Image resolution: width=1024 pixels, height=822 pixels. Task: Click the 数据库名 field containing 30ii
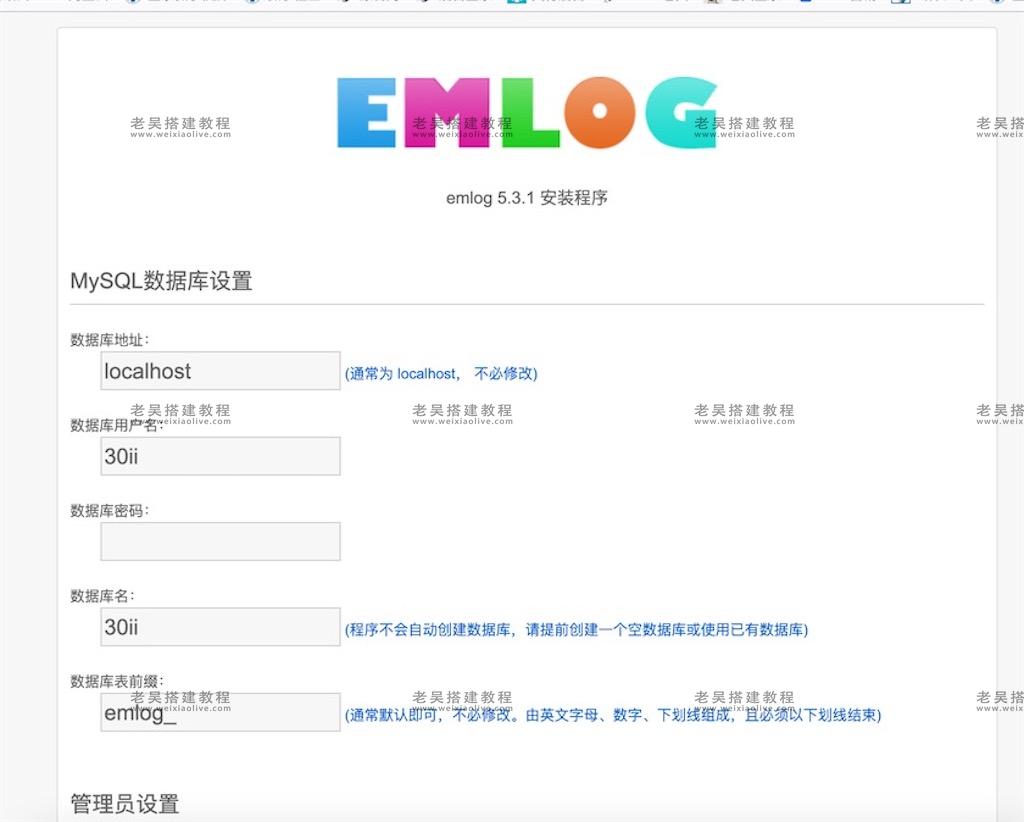click(220, 626)
